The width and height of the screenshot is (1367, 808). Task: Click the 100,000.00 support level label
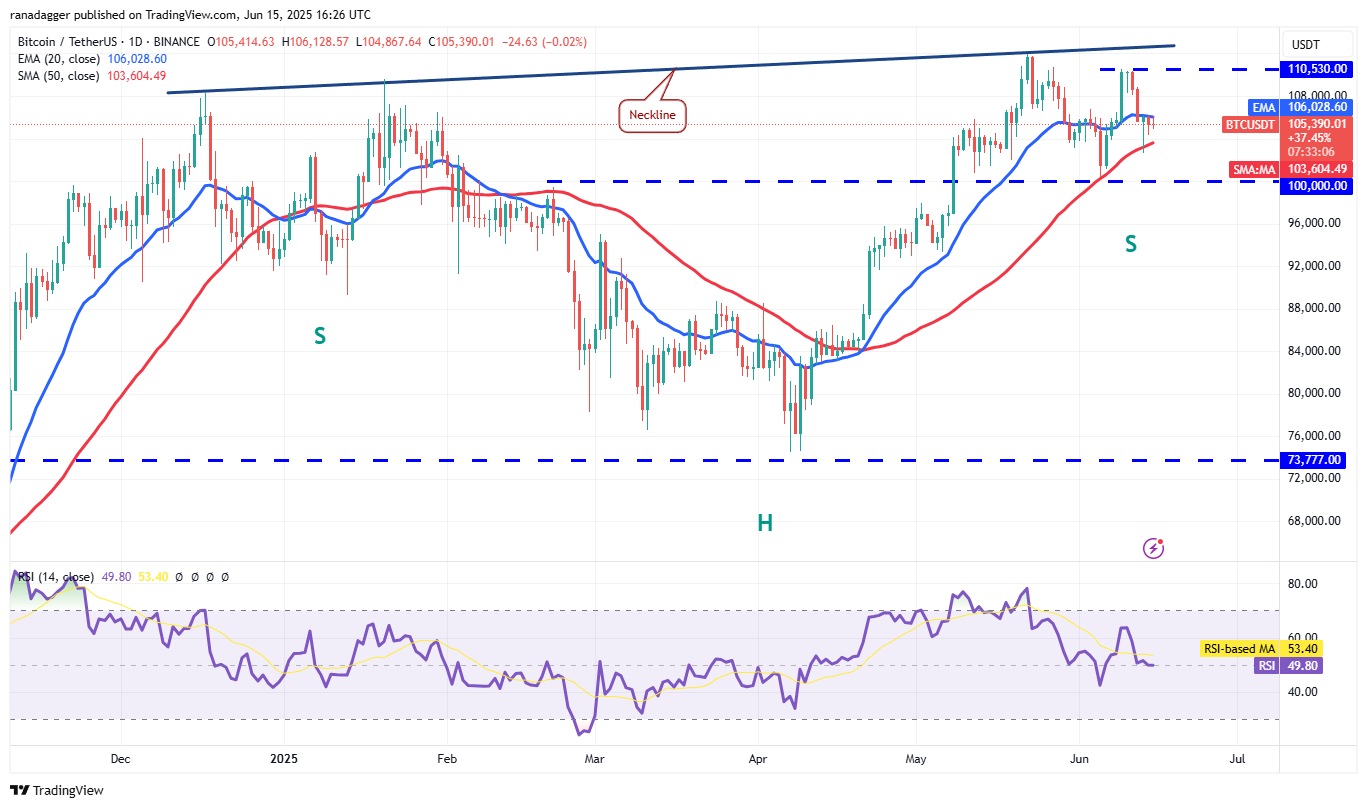pos(1314,186)
